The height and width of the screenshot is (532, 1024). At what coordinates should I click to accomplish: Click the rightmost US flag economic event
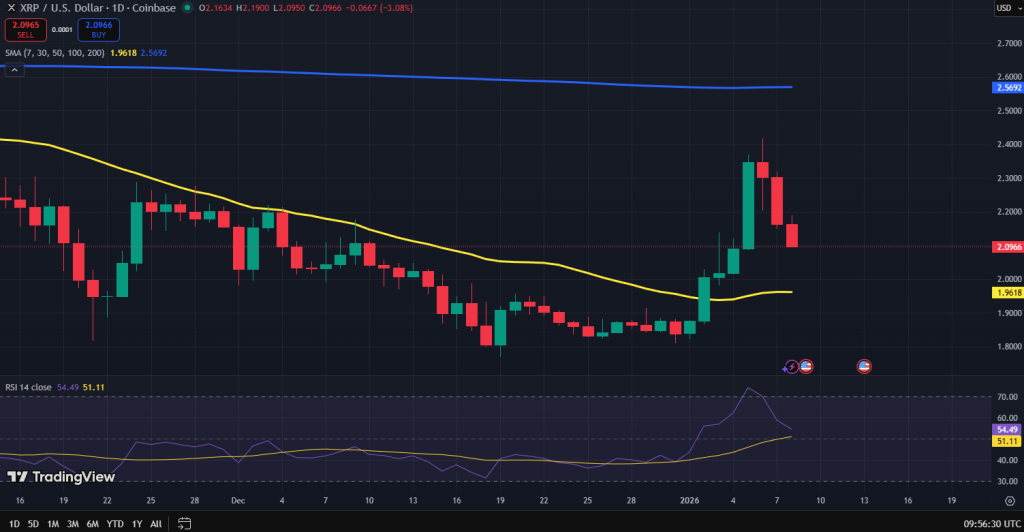pos(864,367)
